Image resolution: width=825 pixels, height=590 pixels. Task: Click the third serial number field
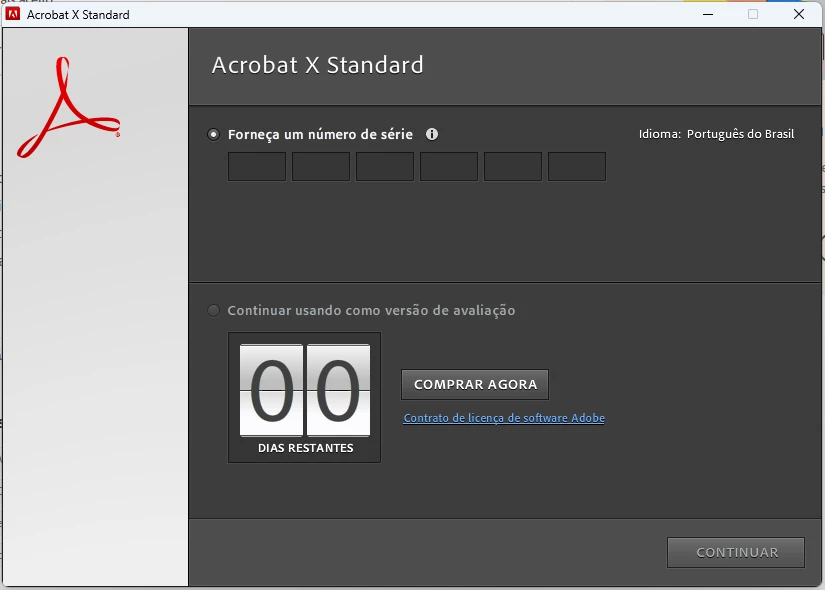click(x=385, y=166)
